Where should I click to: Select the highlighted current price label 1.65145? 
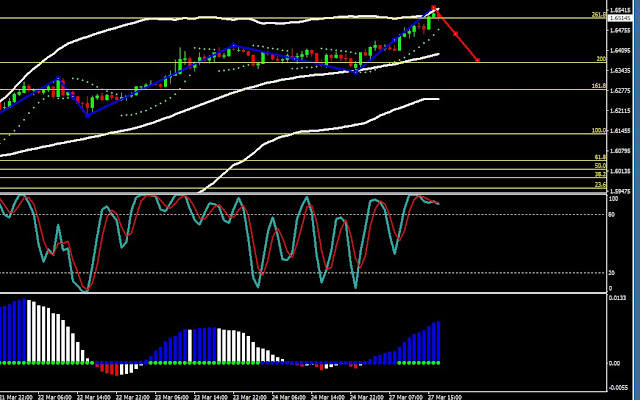pos(620,18)
